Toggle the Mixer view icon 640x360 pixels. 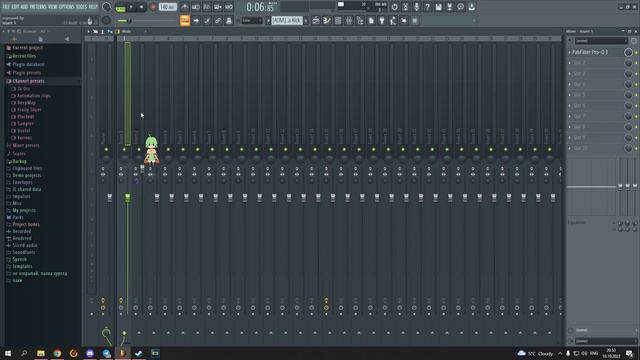[x=349, y=20]
